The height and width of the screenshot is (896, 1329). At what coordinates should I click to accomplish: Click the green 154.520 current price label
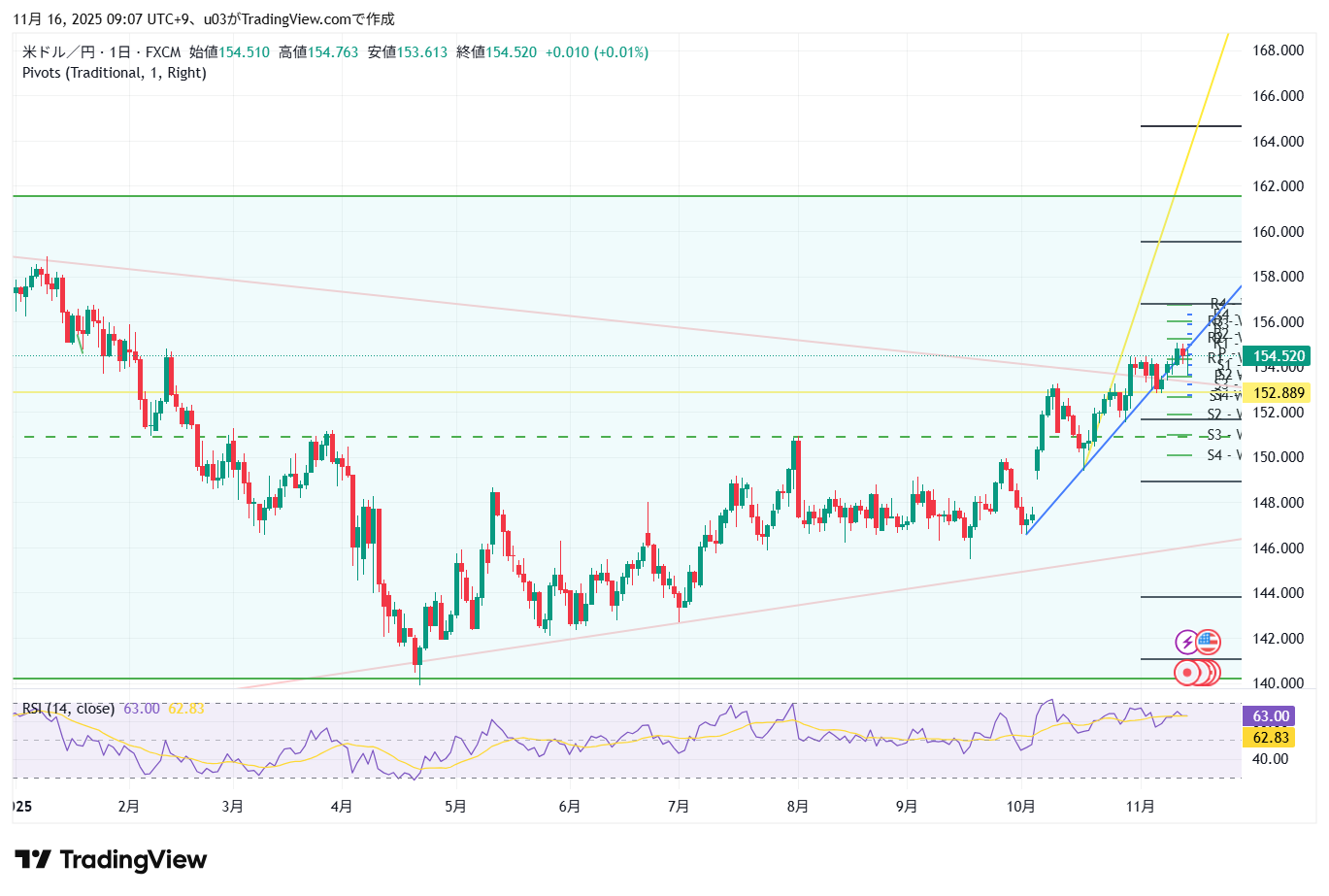point(1279,356)
